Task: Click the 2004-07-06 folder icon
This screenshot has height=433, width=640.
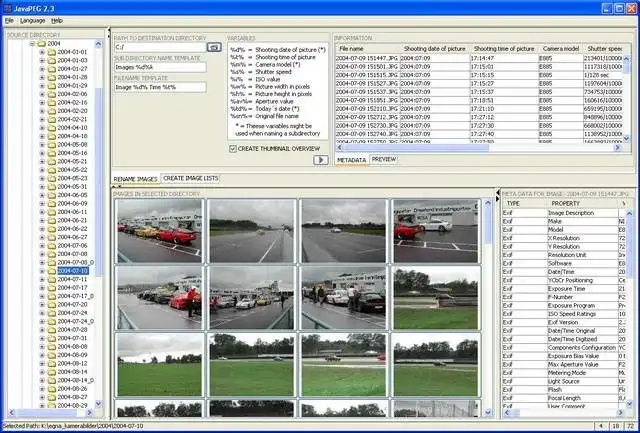Action: click(x=51, y=245)
